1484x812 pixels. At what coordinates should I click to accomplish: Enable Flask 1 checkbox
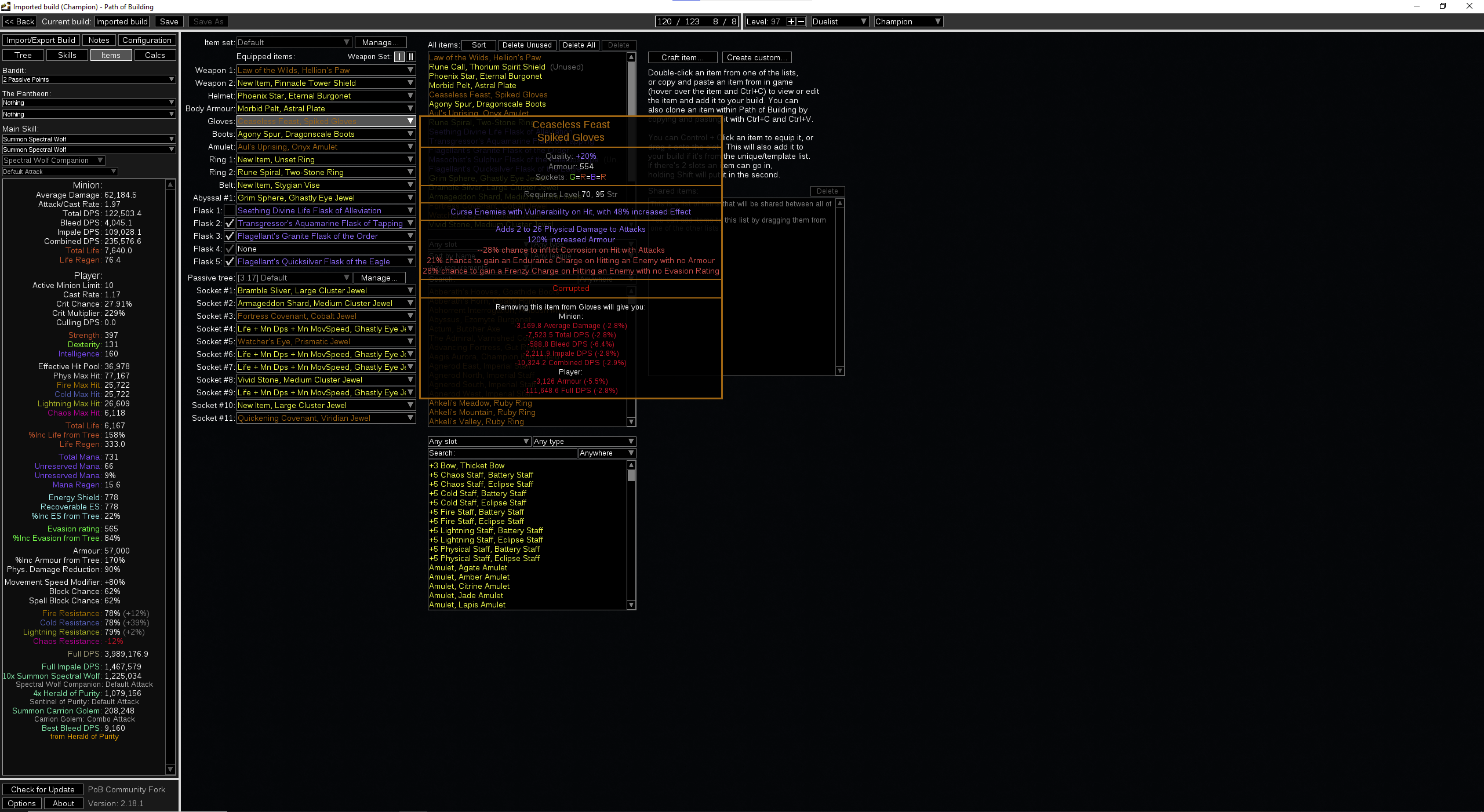click(230, 210)
